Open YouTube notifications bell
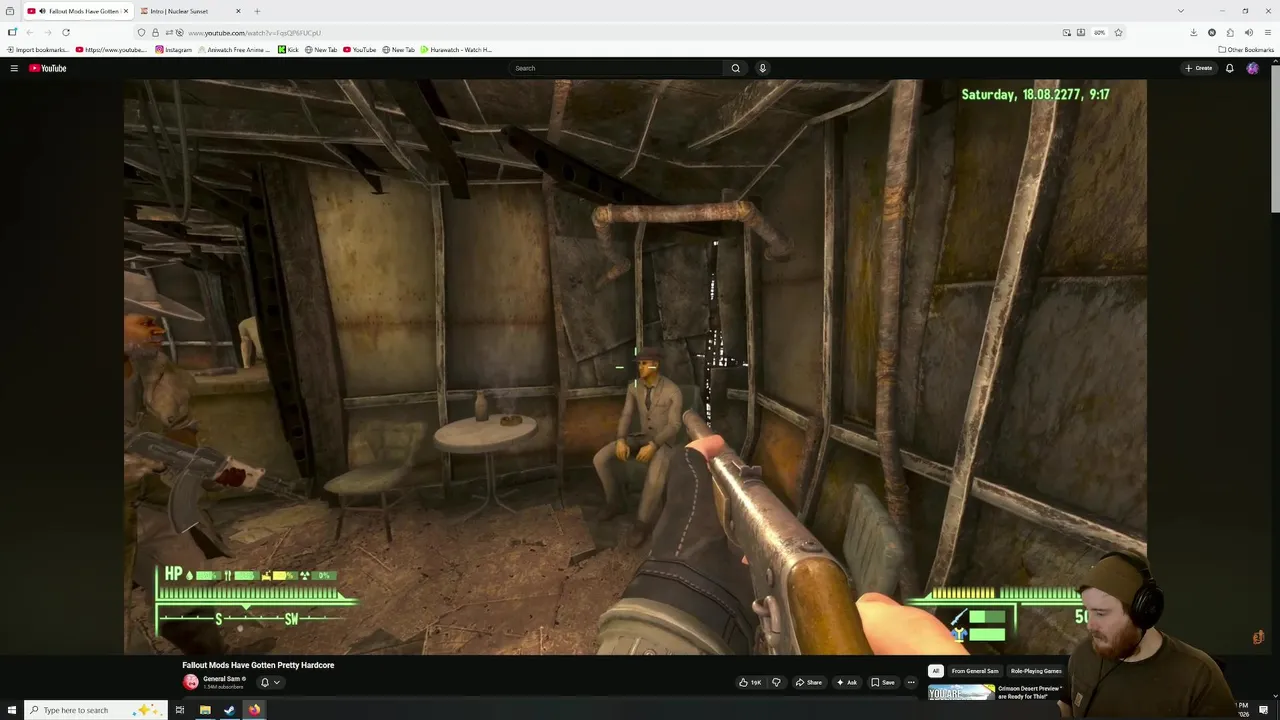This screenshot has height=720, width=1280. [x=1230, y=68]
